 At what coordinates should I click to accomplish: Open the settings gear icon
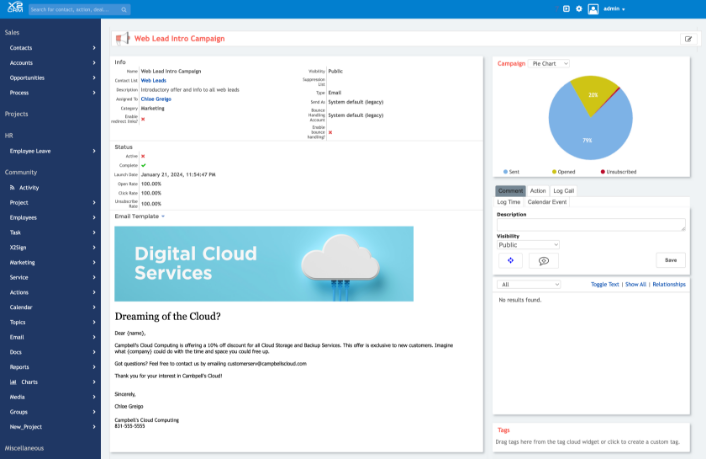pos(579,9)
